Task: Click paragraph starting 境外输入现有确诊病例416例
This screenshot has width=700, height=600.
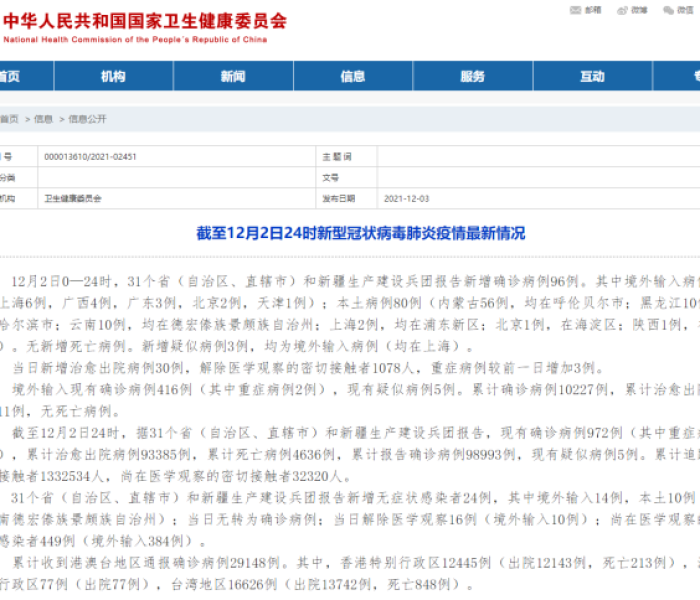Action: coord(350,400)
